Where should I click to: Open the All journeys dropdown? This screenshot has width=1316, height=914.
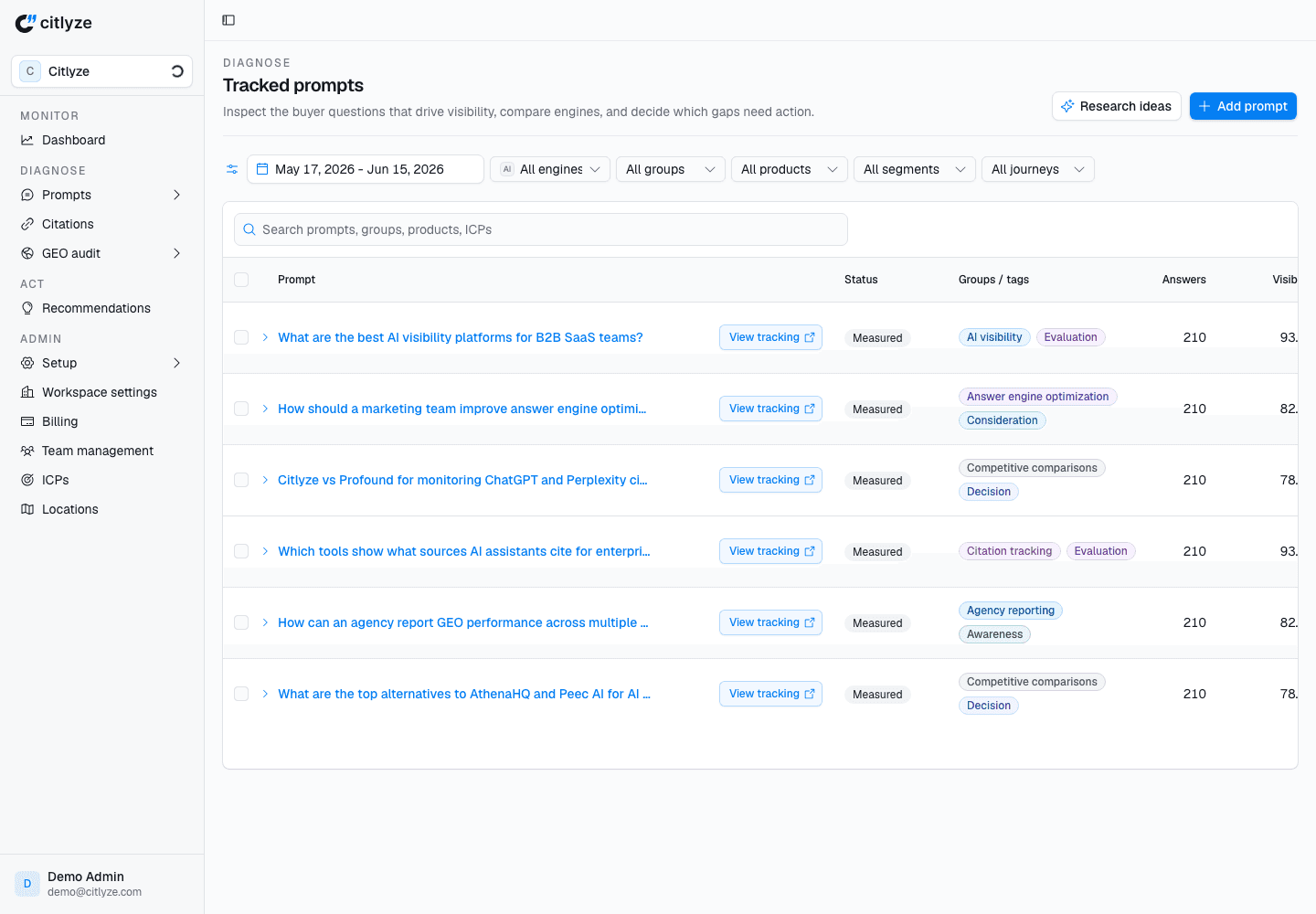click(x=1038, y=169)
